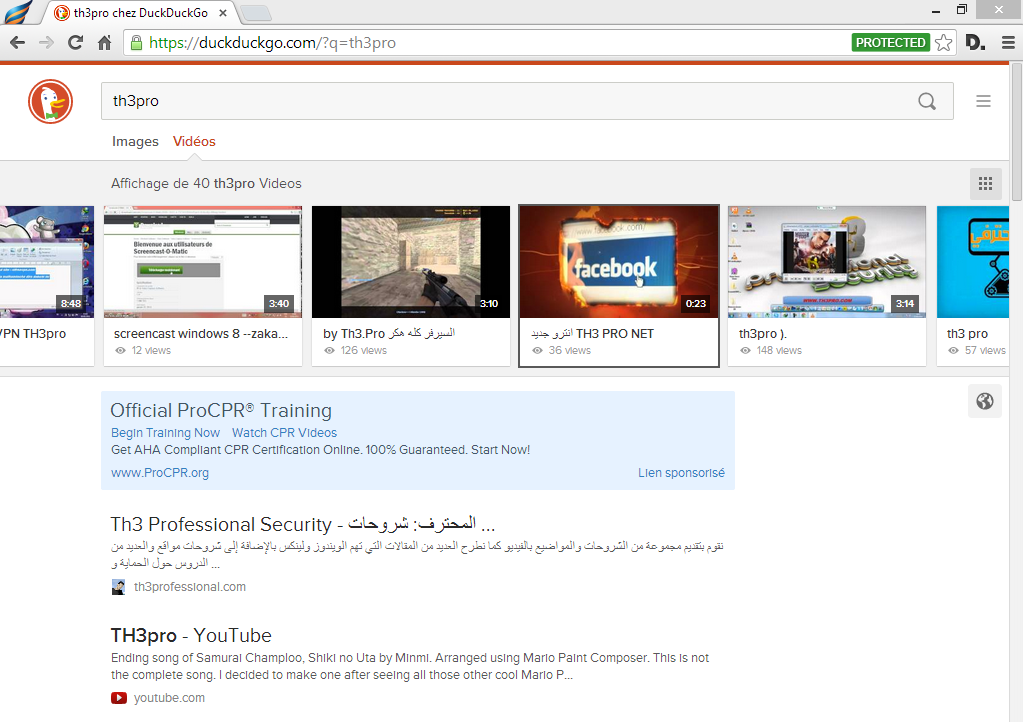This screenshot has height=722, width=1023.
Task: Select the th3pro chez DuckDuckGo tab
Action: [x=140, y=12]
